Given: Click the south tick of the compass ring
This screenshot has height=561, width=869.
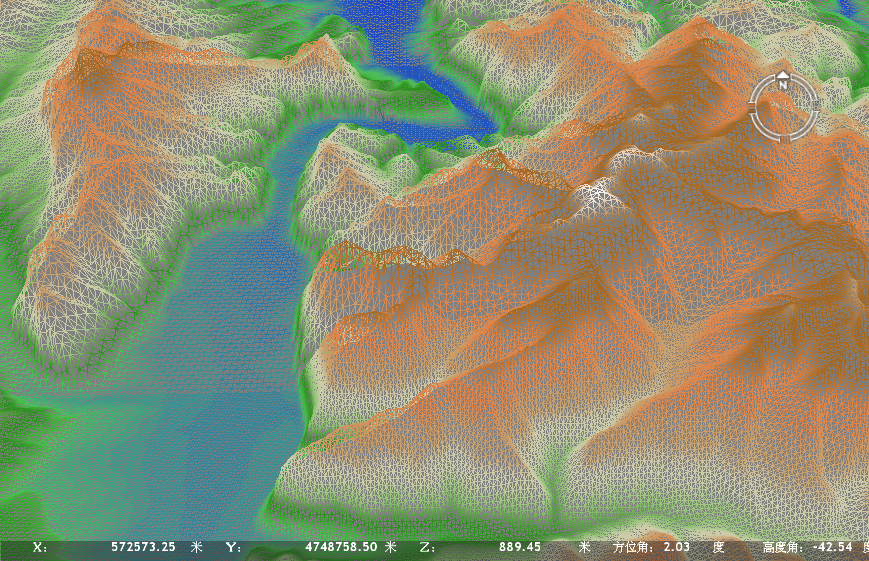Looking at the screenshot, I should tap(784, 137).
